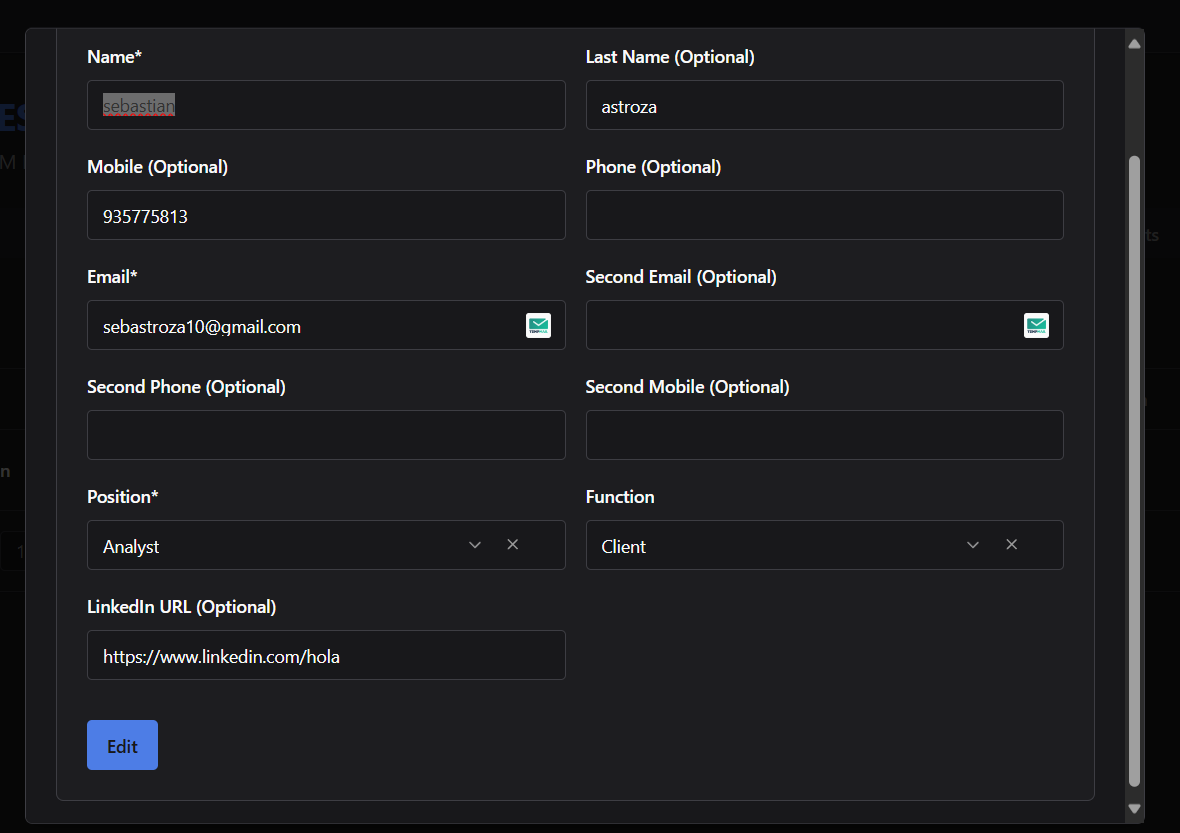1180x833 pixels.
Task: Clear the Analyst position selection
Action: click(512, 545)
